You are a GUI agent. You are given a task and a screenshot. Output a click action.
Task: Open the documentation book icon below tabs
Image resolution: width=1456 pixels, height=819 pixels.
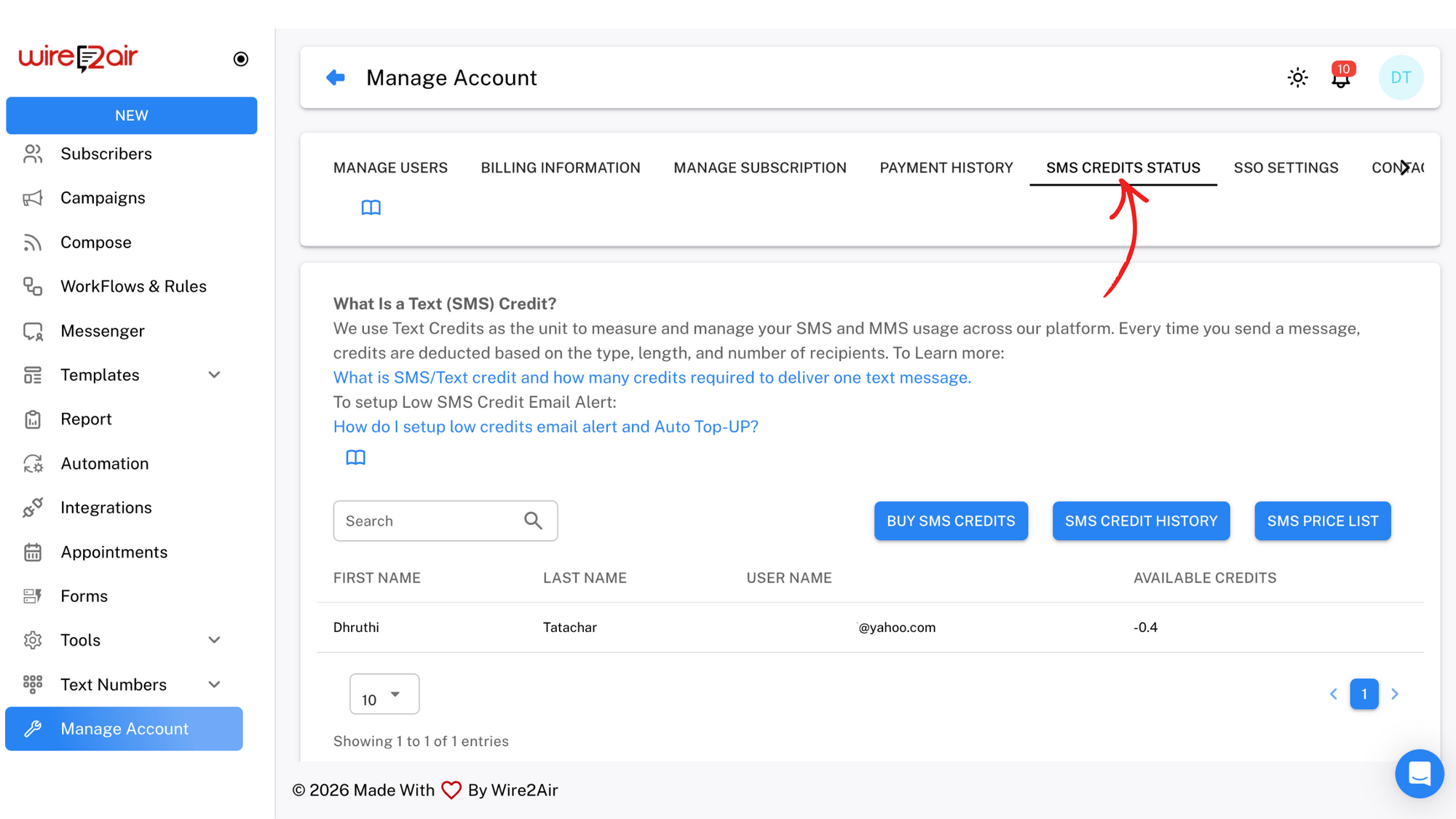(x=371, y=207)
